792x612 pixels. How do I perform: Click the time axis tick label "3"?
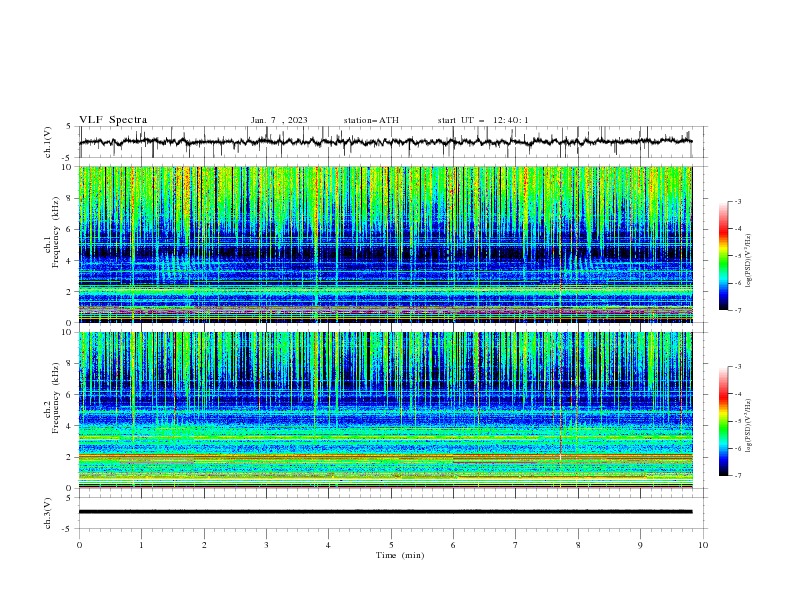(266, 545)
